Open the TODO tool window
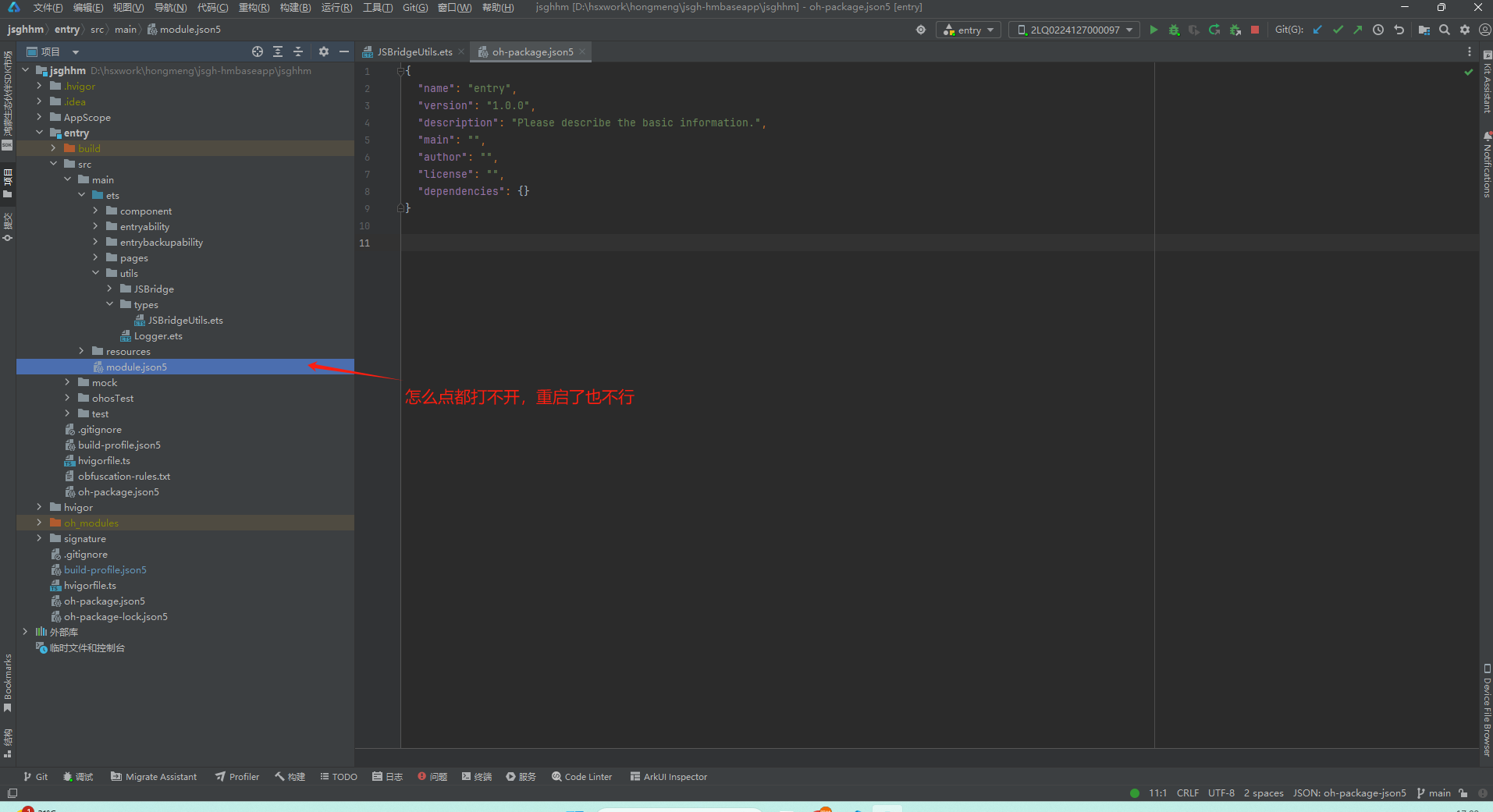The height and width of the screenshot is (812, 1493). point(339,776)
